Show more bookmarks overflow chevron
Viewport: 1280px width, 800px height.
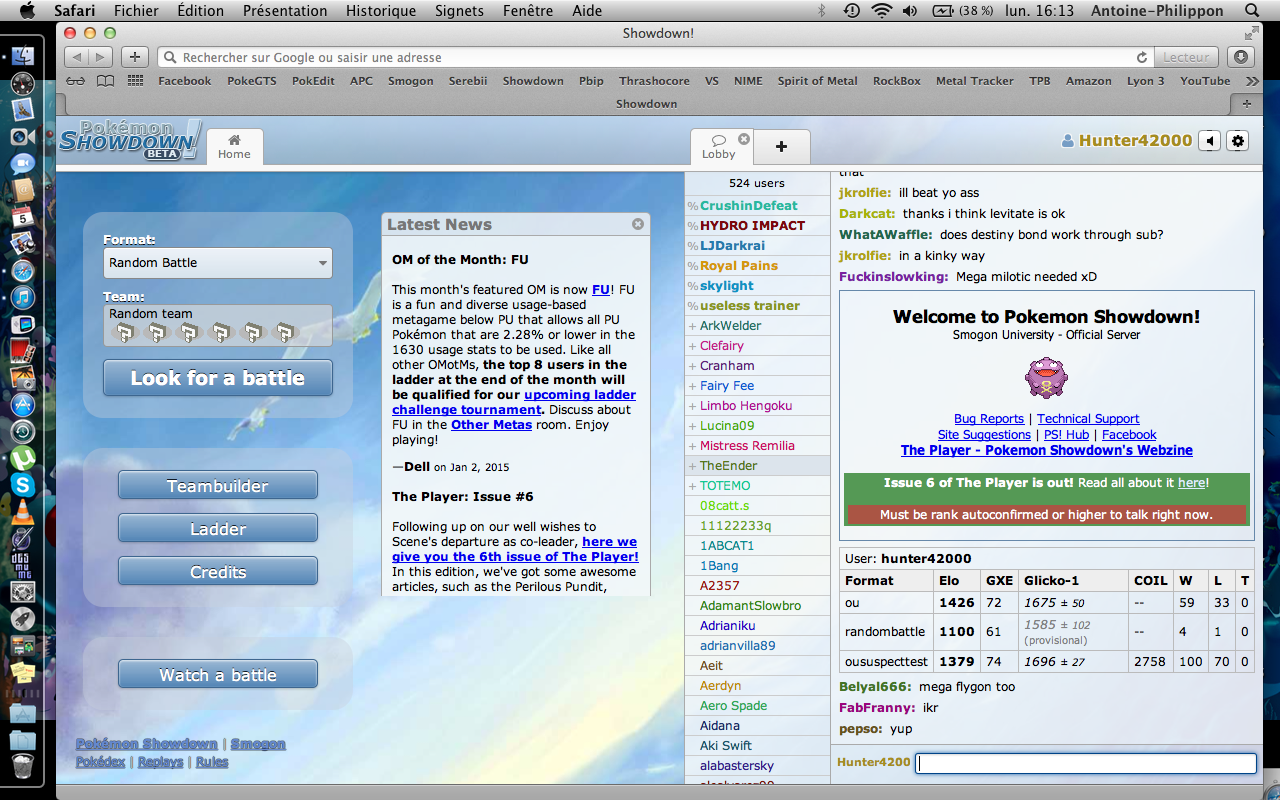[x=1252, y=81]
